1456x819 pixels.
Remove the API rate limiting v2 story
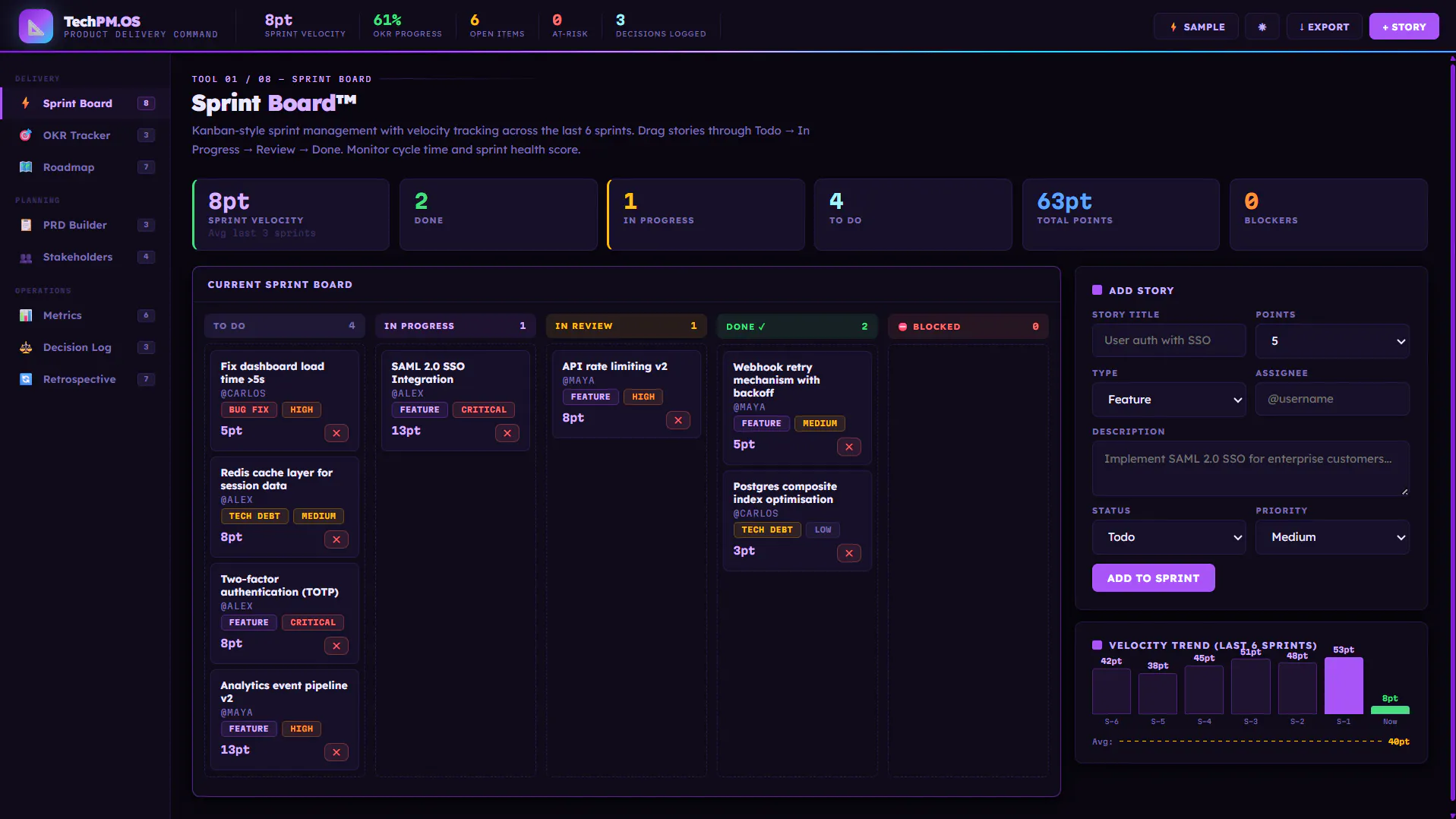click(x=678, y=420)
